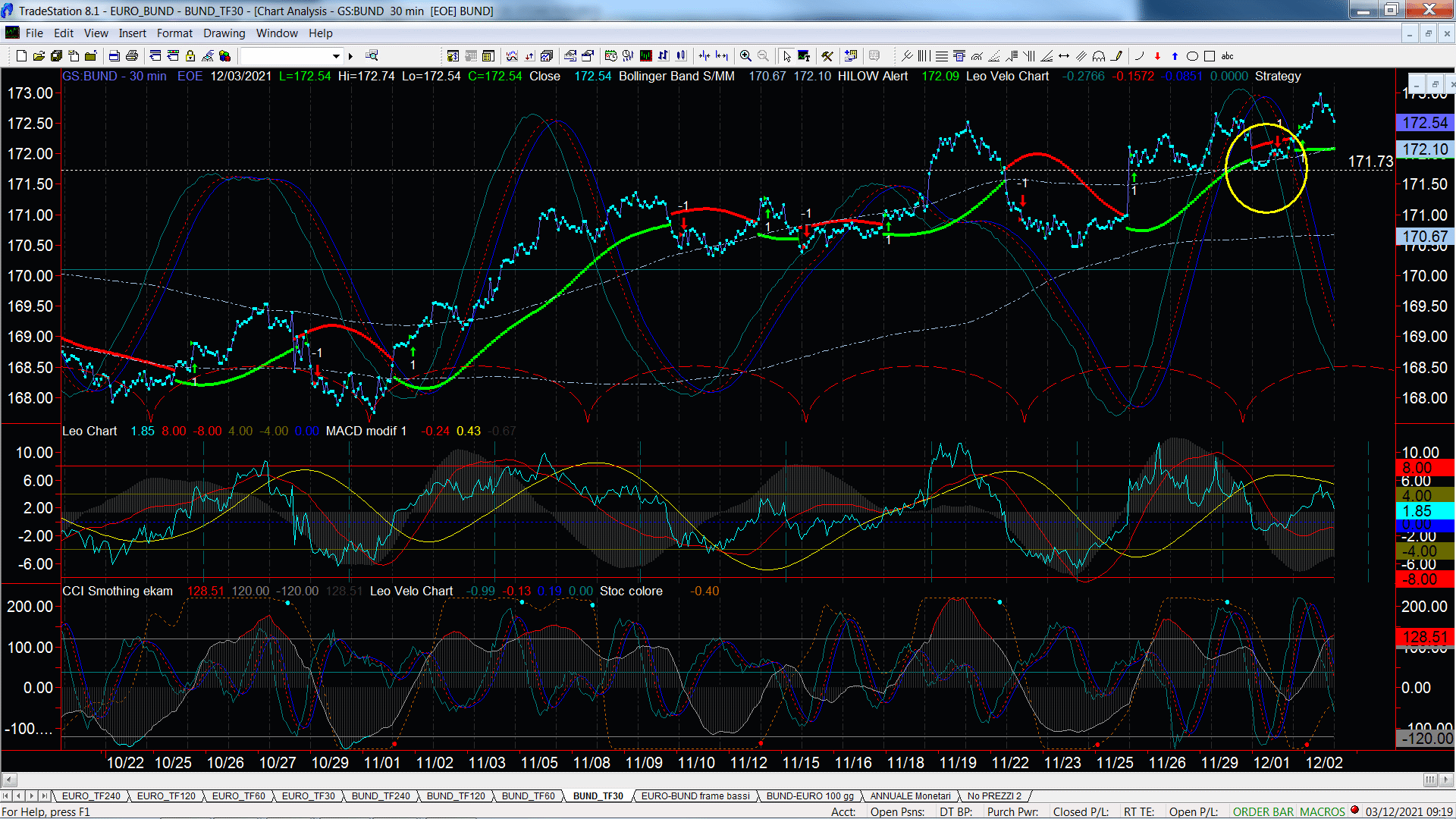Create a new window with the blank page icon
1456x819 pixels.
click(x=21, y=56)
